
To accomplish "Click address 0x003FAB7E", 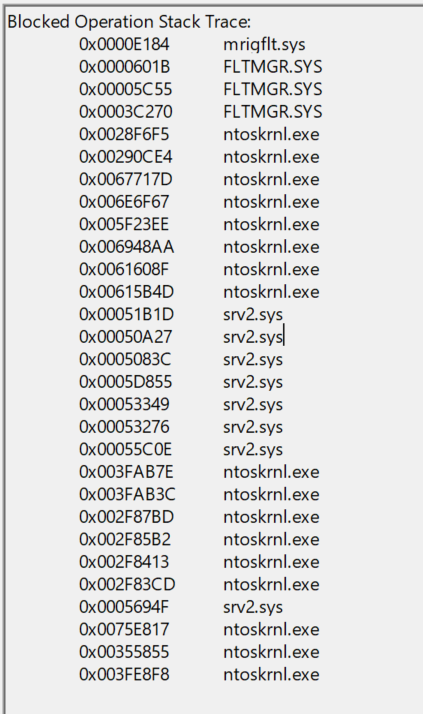I will 126,472.
